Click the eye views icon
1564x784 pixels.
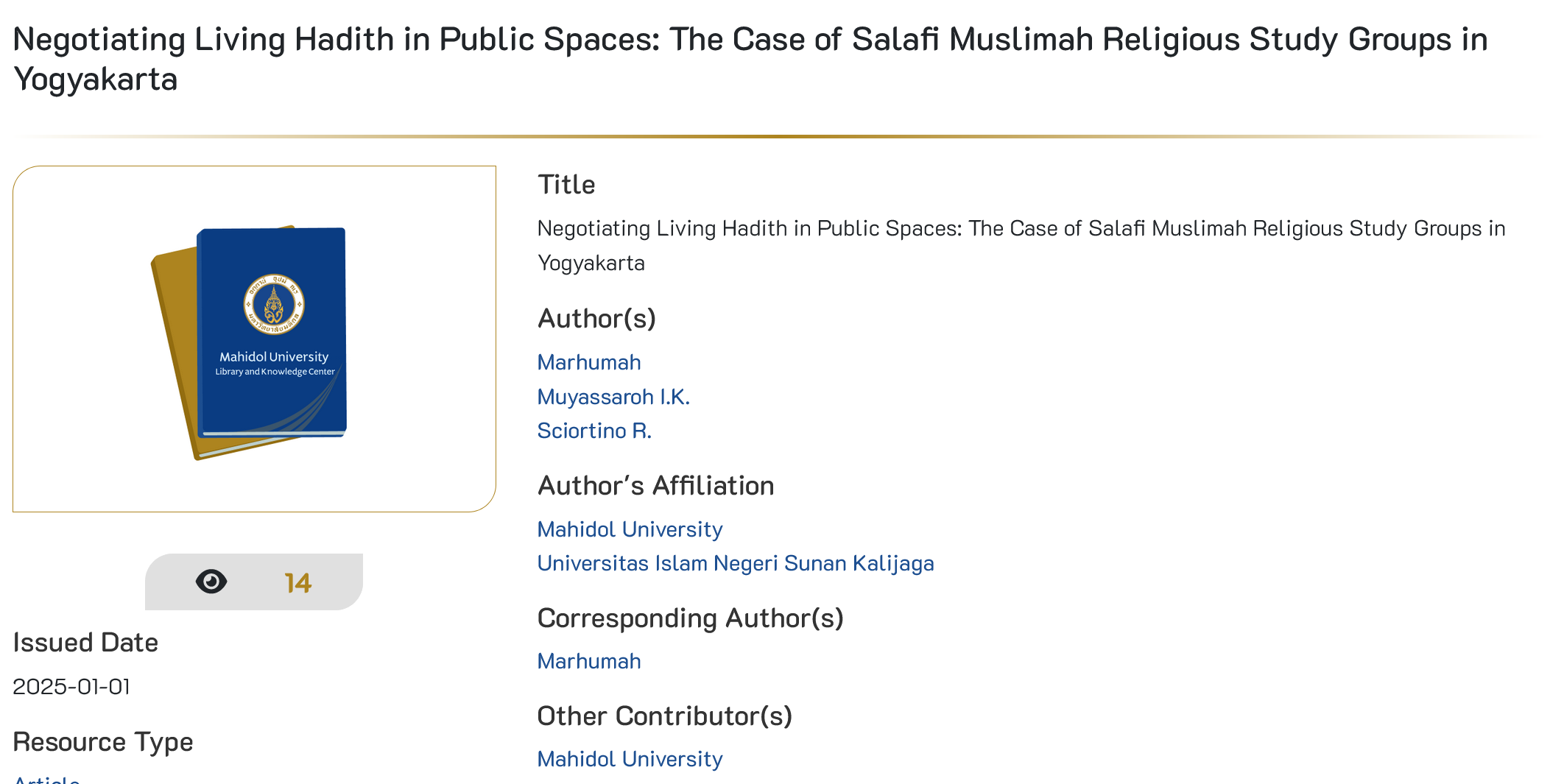tap(211, 582)
